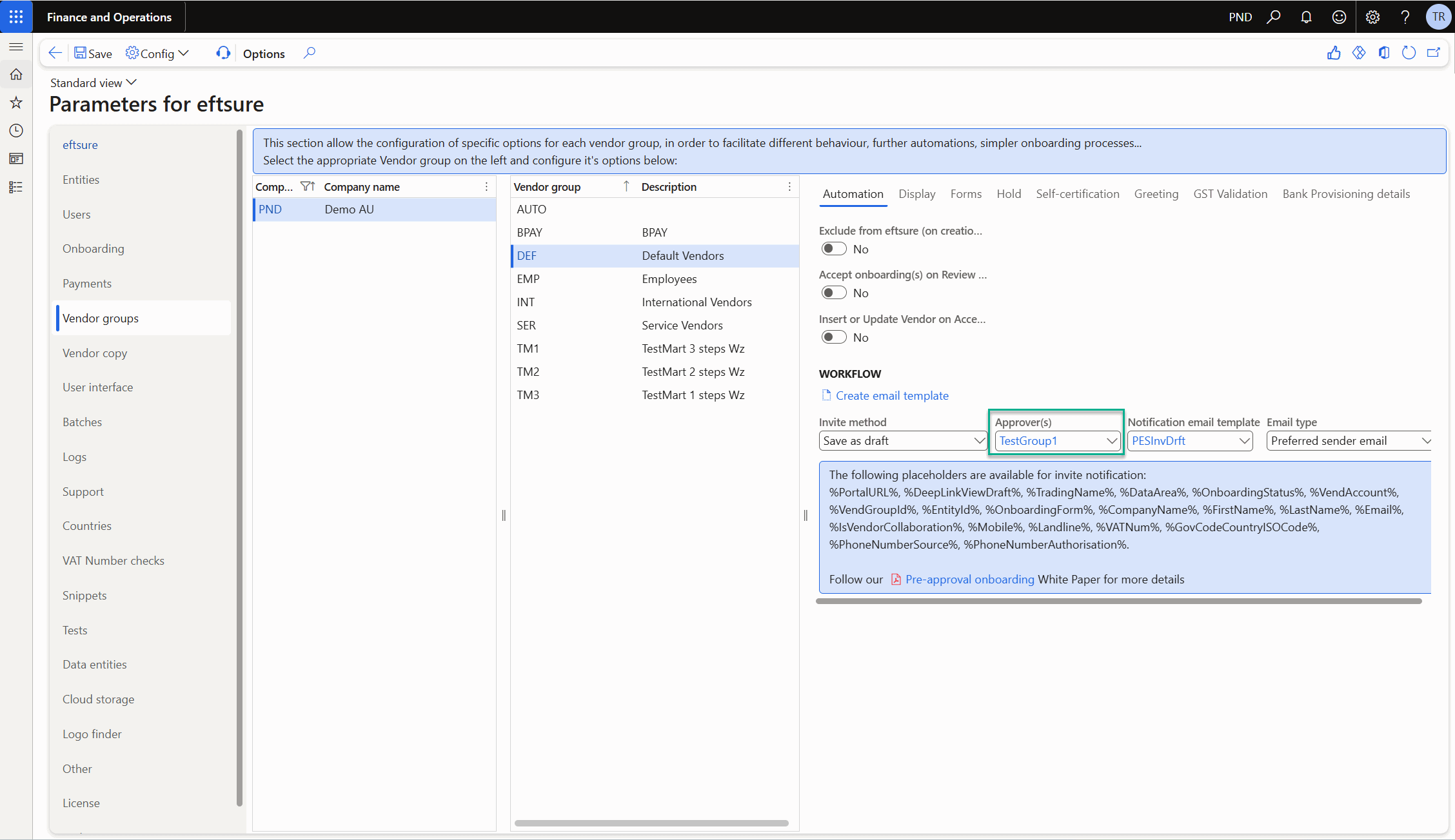Switch to the Forms tab
This screenshot has width=1455, height=840.
965,194
